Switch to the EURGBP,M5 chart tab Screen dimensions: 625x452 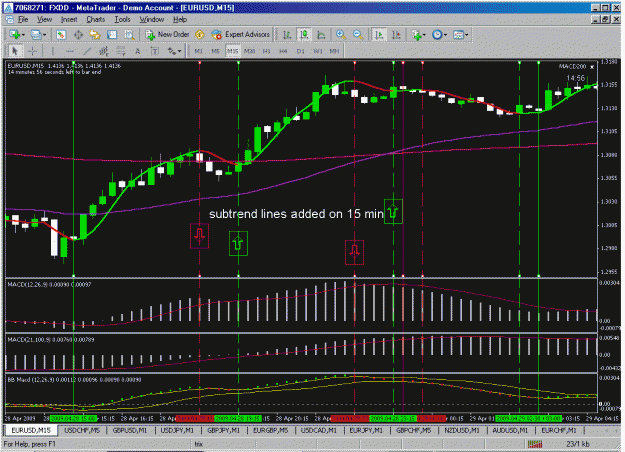(271, 430)
